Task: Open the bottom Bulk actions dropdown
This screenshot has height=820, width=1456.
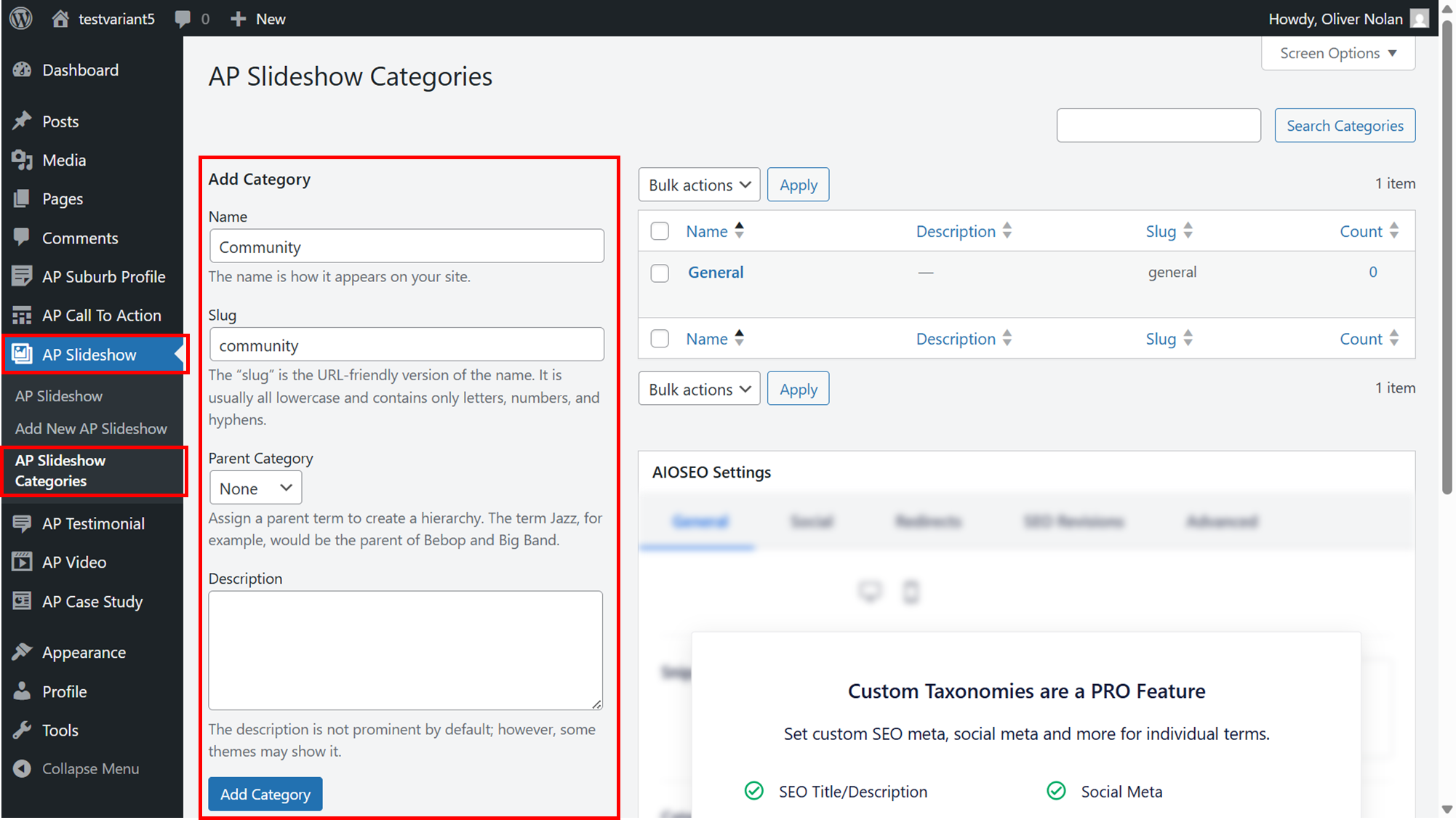Action: 699,389
